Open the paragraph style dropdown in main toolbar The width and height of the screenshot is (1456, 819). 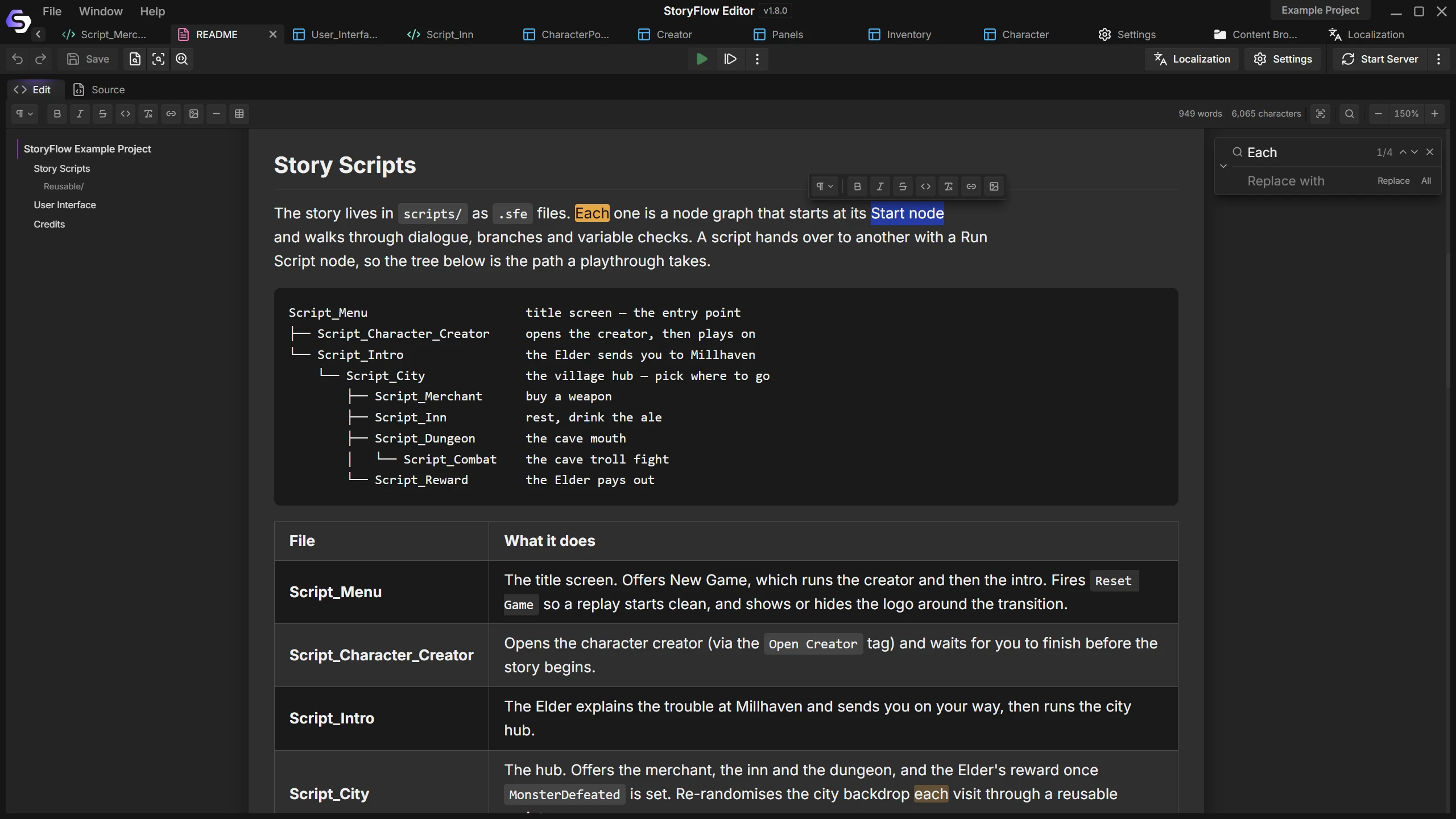24,114
